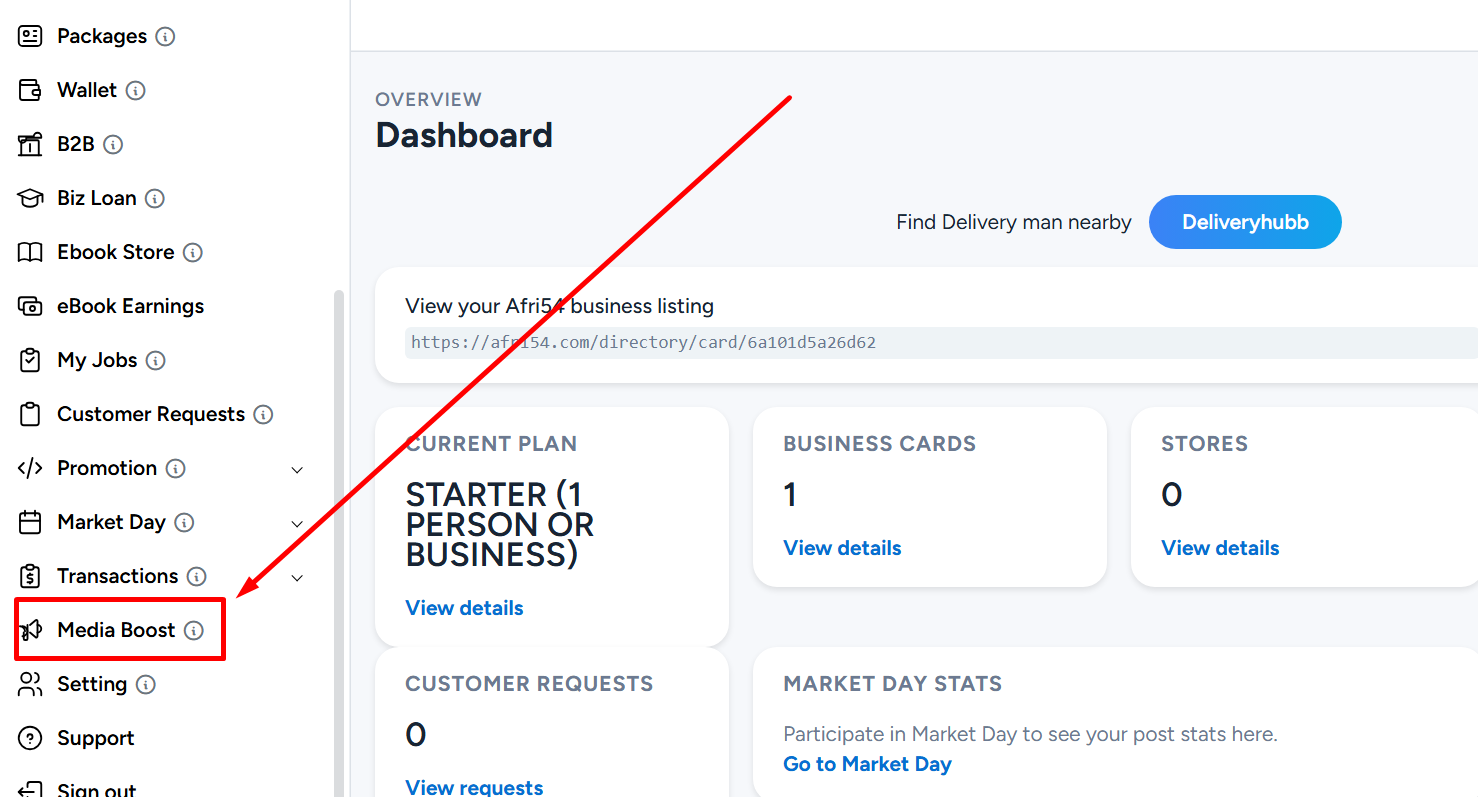Viewport: 1478px width, 797px height.
Task: Expand the Transactions submenu chevron
Action: click(297, 577)
